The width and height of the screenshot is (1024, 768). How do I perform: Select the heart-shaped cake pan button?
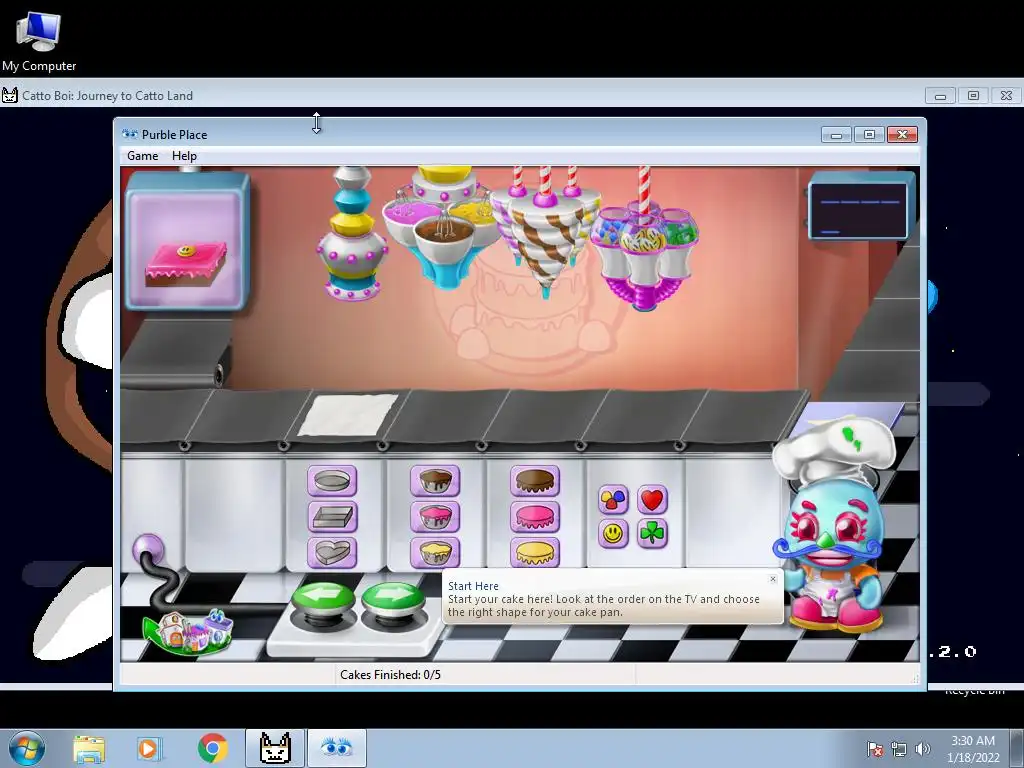332,552
